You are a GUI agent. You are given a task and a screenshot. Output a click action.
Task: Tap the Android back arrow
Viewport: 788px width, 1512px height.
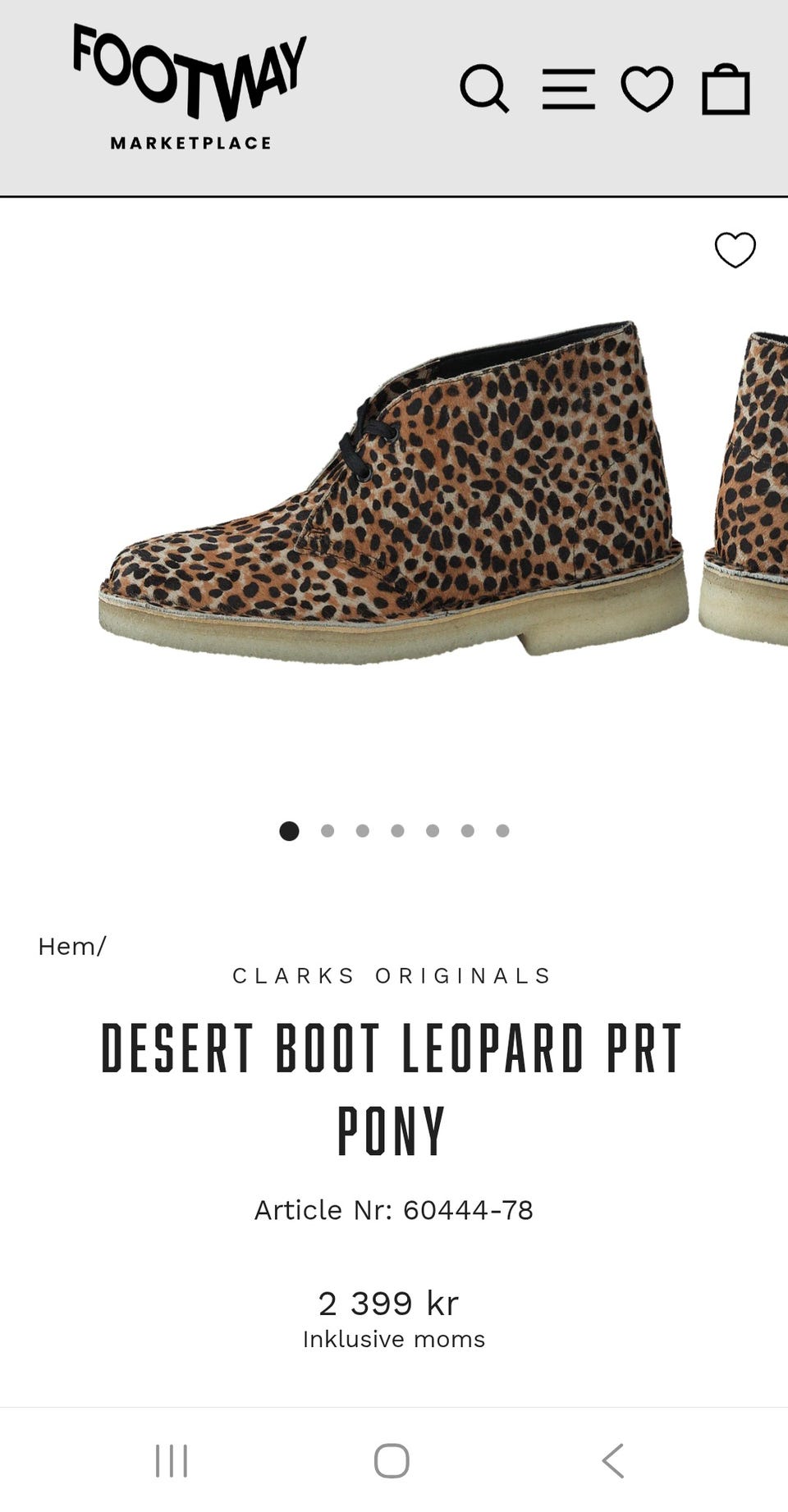tap(613, 1460)
